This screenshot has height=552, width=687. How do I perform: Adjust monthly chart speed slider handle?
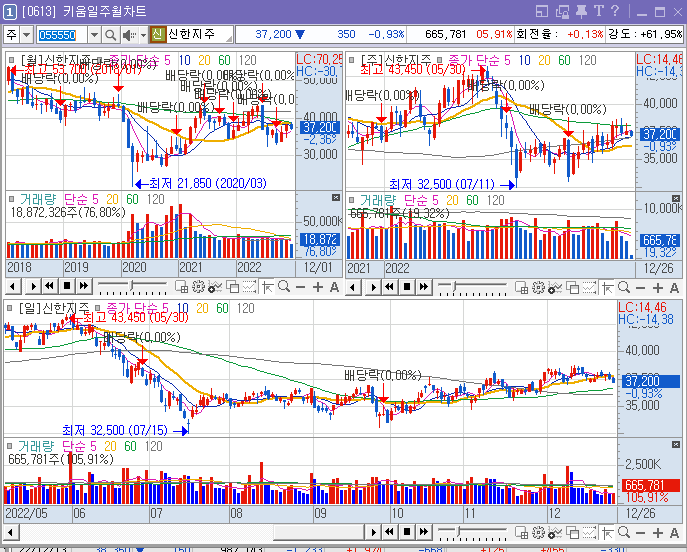(130, 287)
